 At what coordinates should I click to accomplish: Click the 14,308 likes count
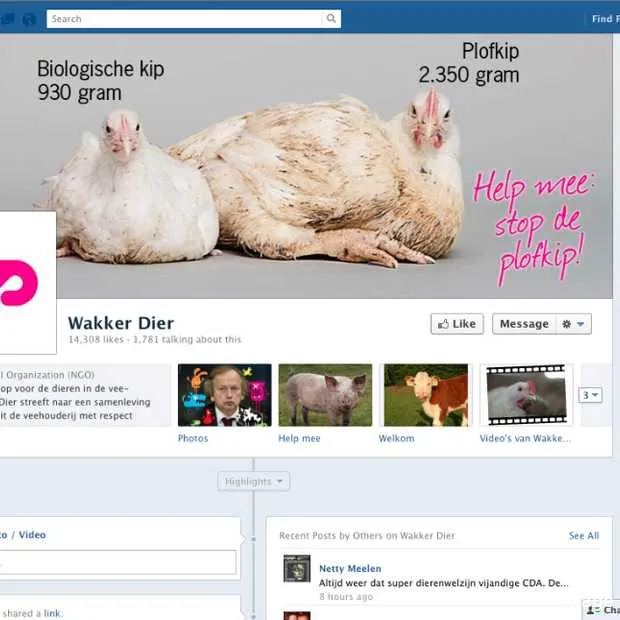[96, 339]
